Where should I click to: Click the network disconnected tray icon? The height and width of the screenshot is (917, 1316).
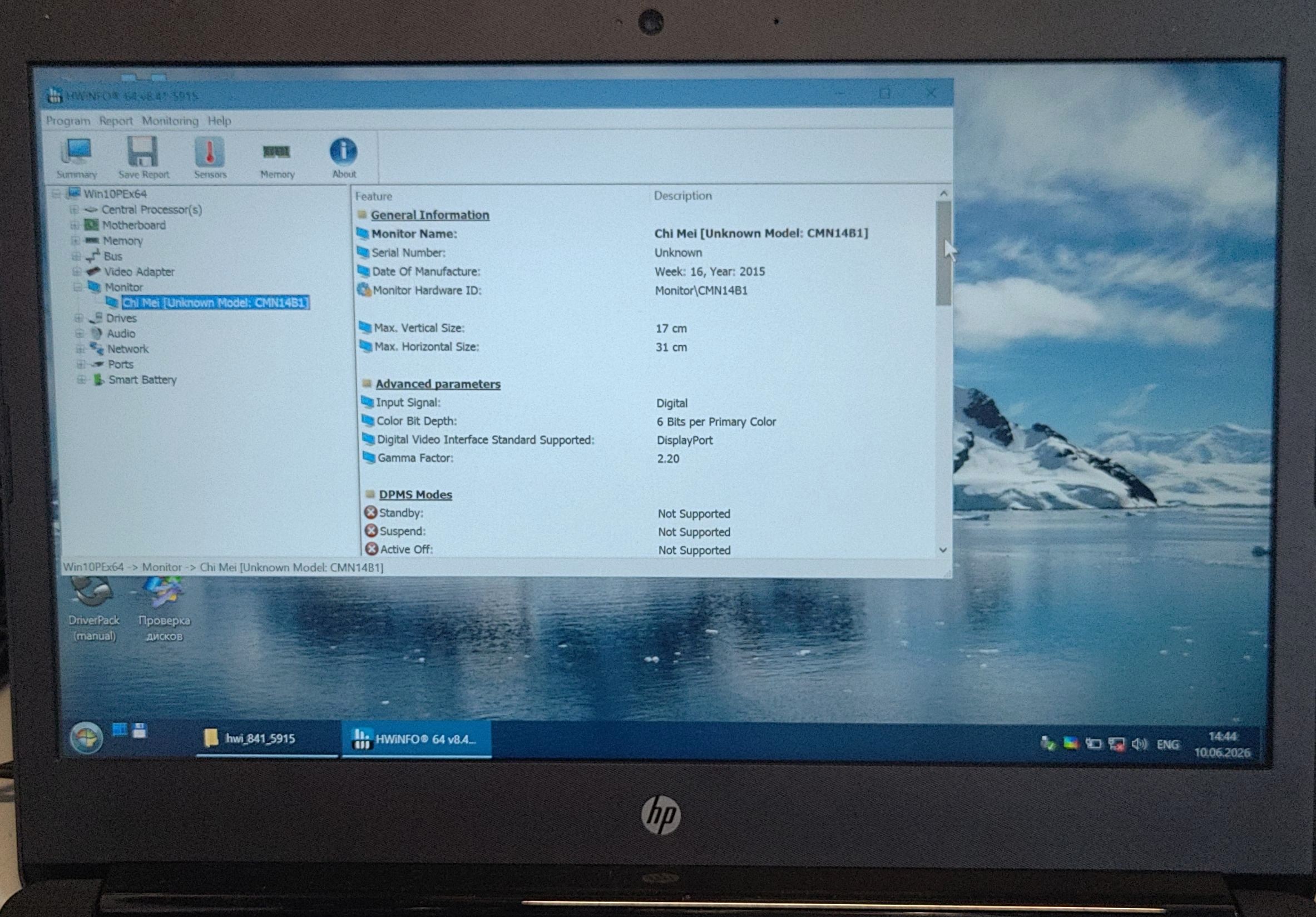(x=1116, y=745)
